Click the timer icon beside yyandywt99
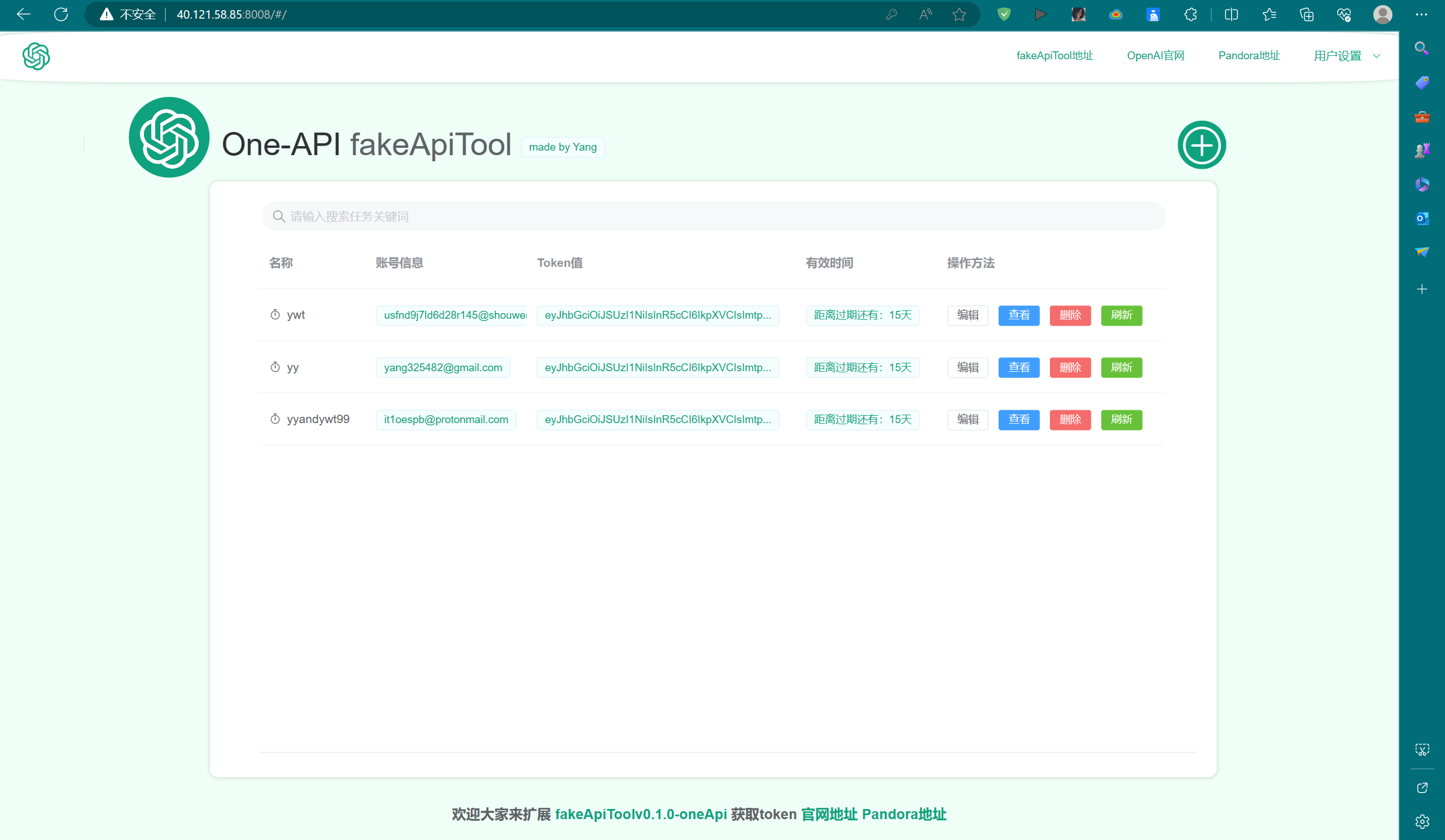 [275, 419]
